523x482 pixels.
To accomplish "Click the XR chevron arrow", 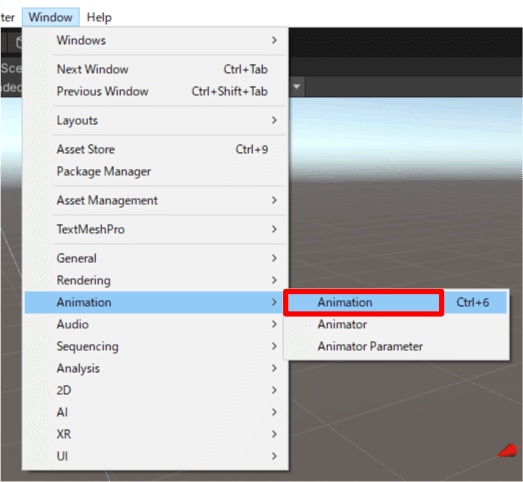I will (274, 434).
